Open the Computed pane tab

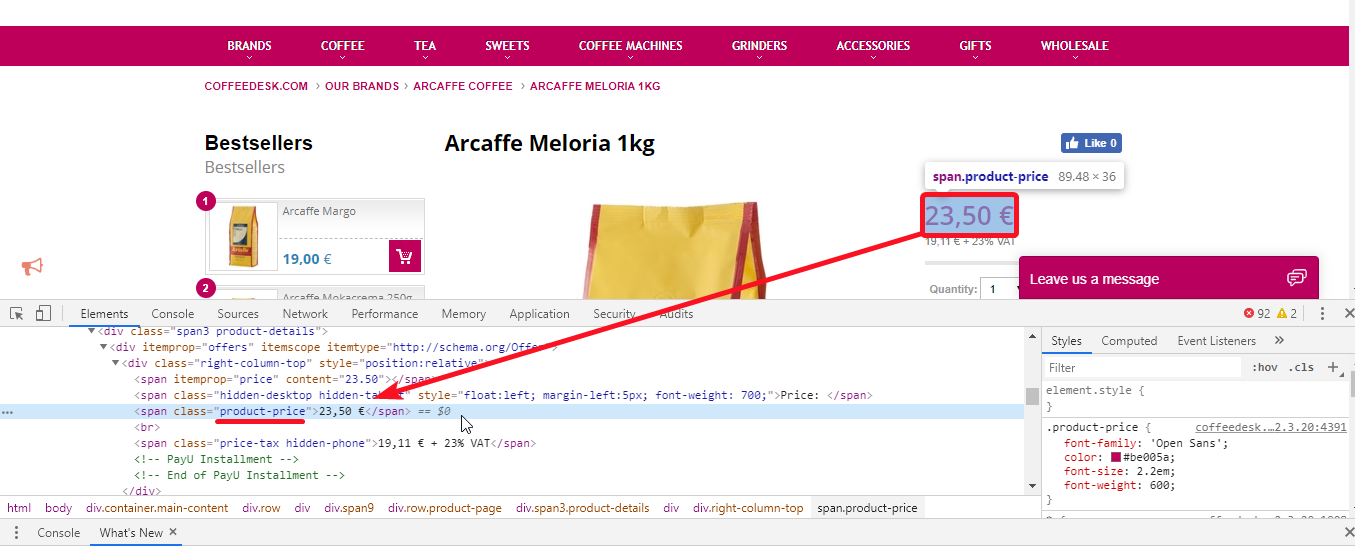1129,341
